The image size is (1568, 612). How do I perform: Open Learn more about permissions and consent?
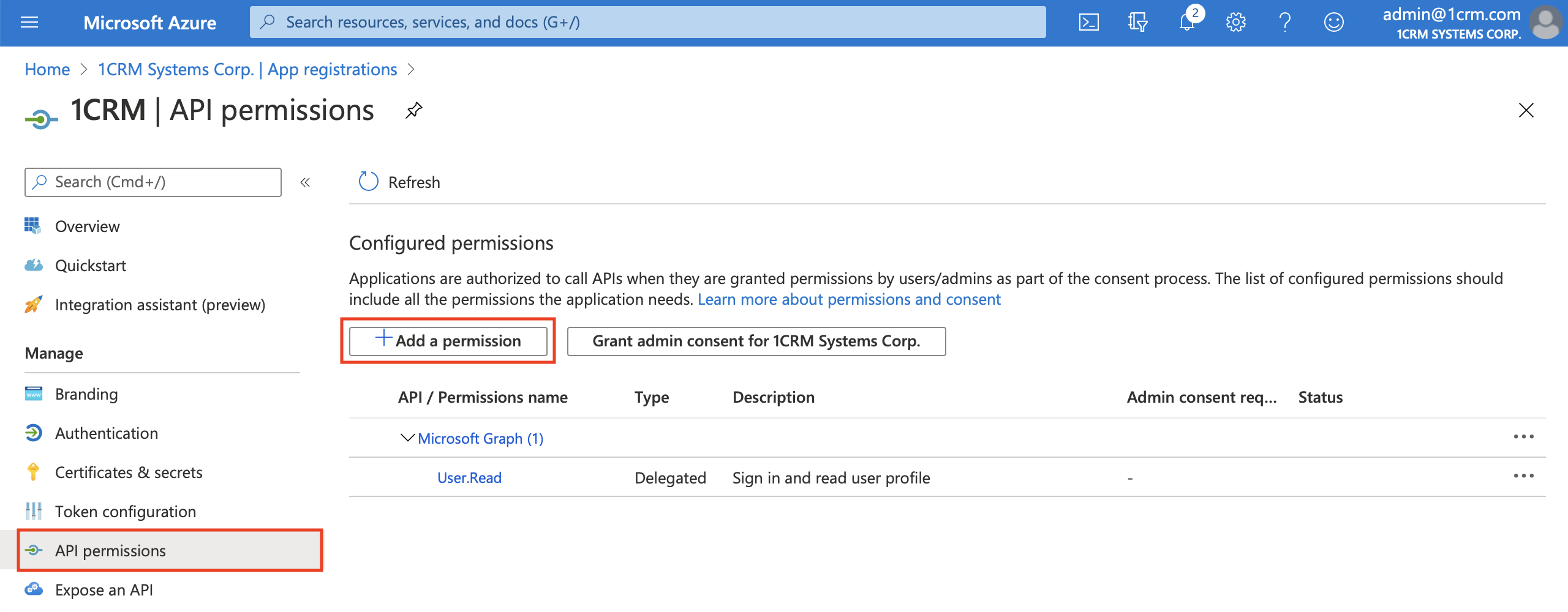coord(849,299)
